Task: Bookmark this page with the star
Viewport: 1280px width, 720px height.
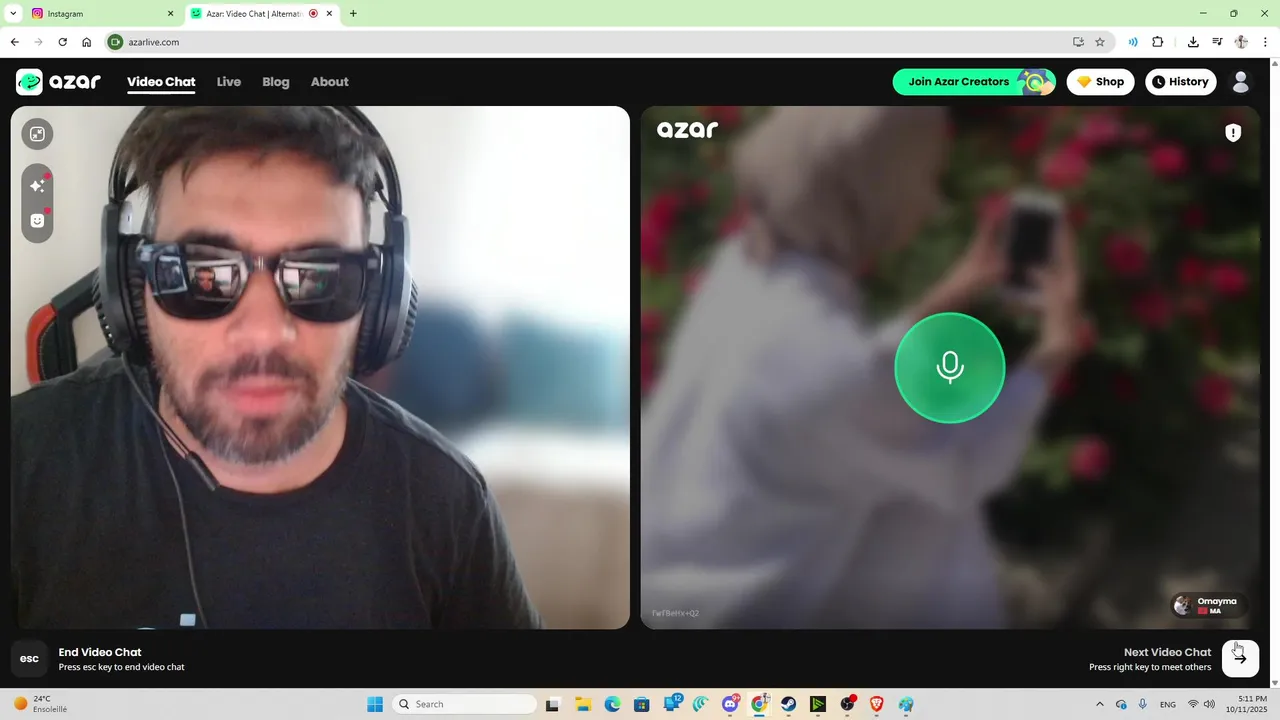Action: [1100, 42]
